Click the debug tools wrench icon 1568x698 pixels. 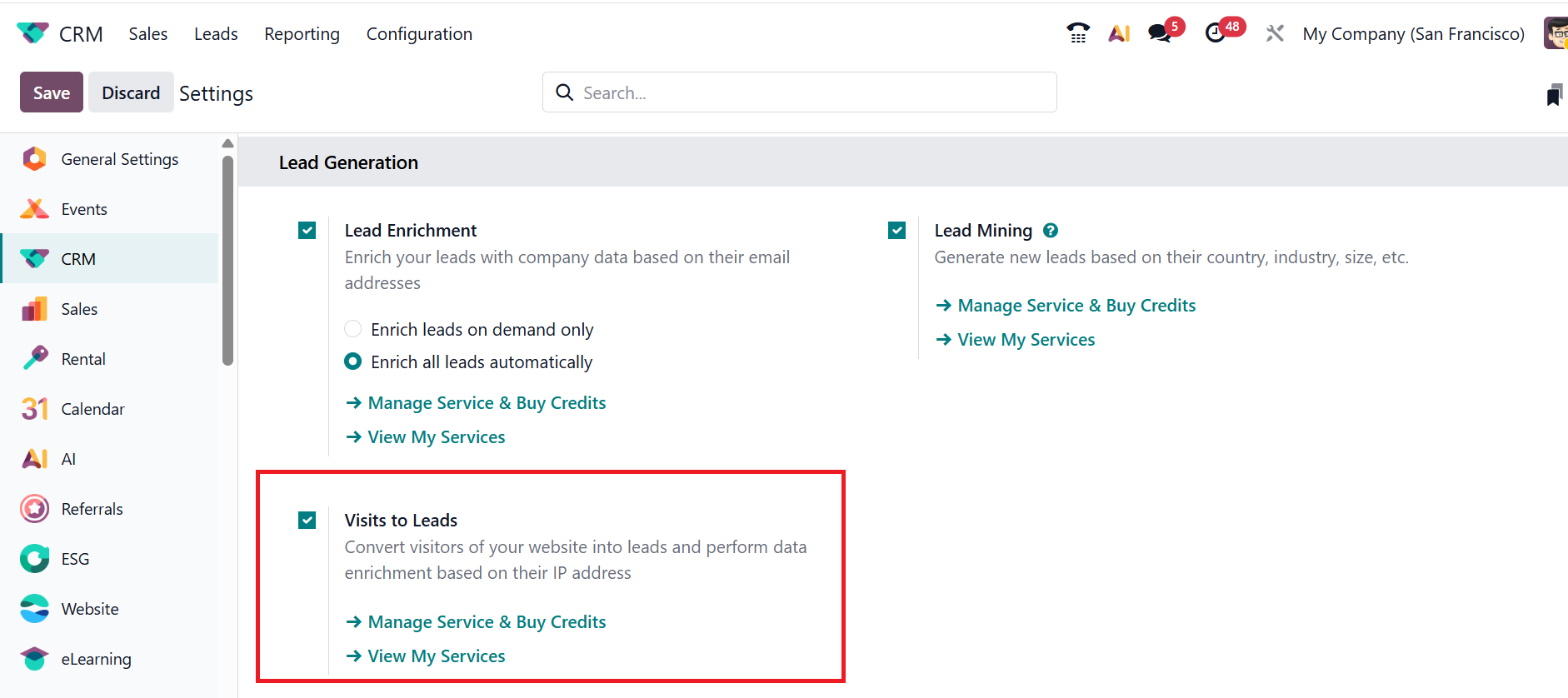(1275, 33)
